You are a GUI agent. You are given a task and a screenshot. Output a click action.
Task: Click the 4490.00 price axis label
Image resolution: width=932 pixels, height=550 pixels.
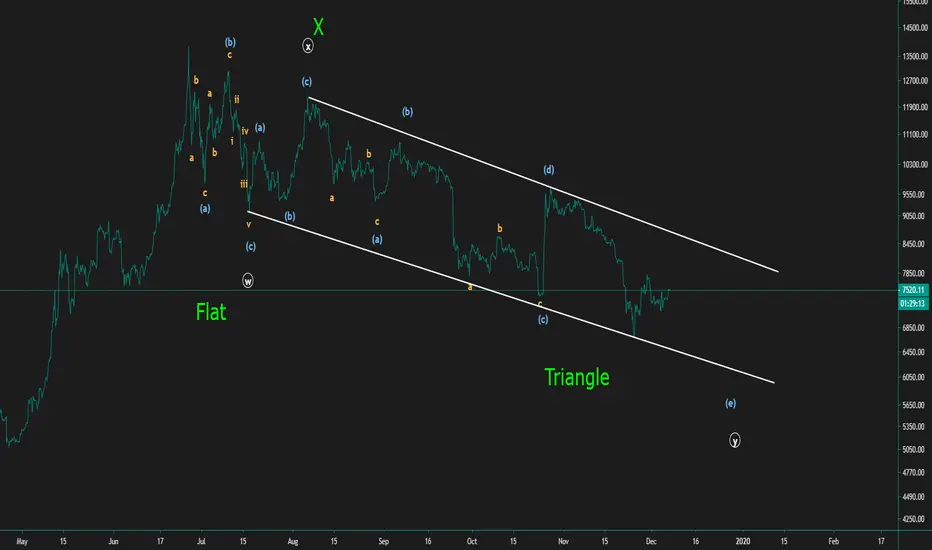click(x=915, y=496)
